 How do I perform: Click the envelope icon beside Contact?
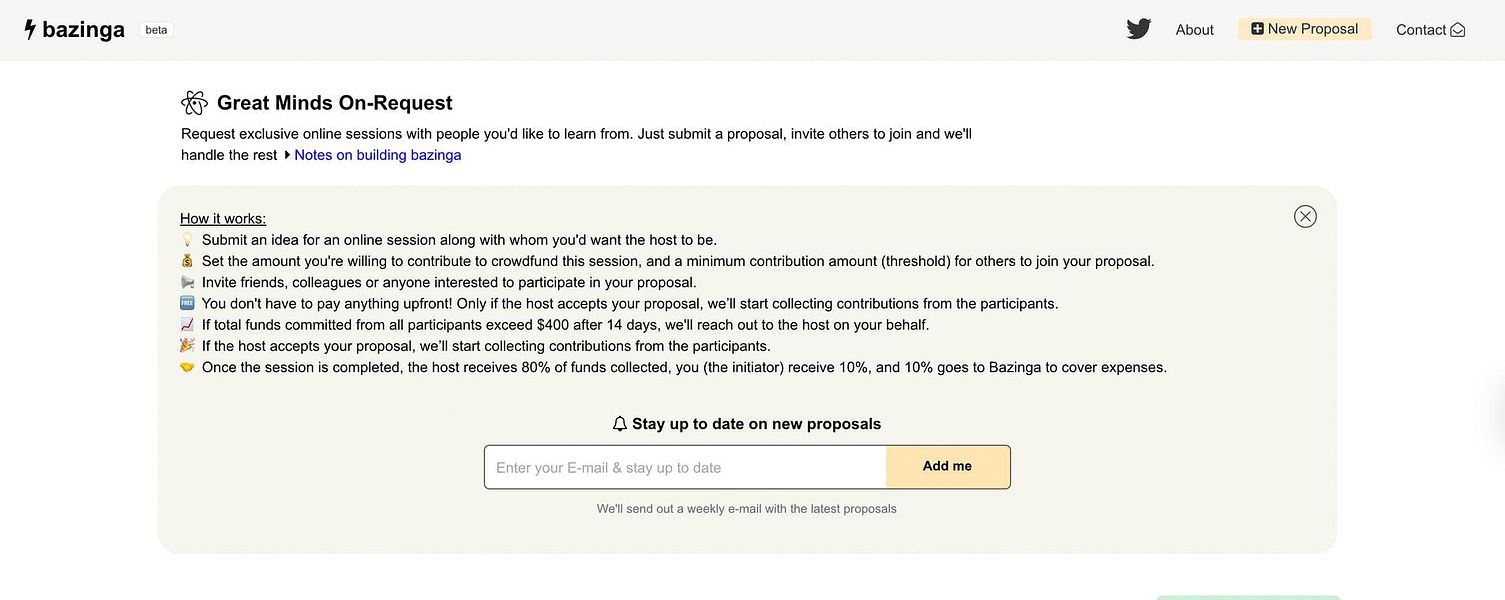click(x=1458, y=30)
